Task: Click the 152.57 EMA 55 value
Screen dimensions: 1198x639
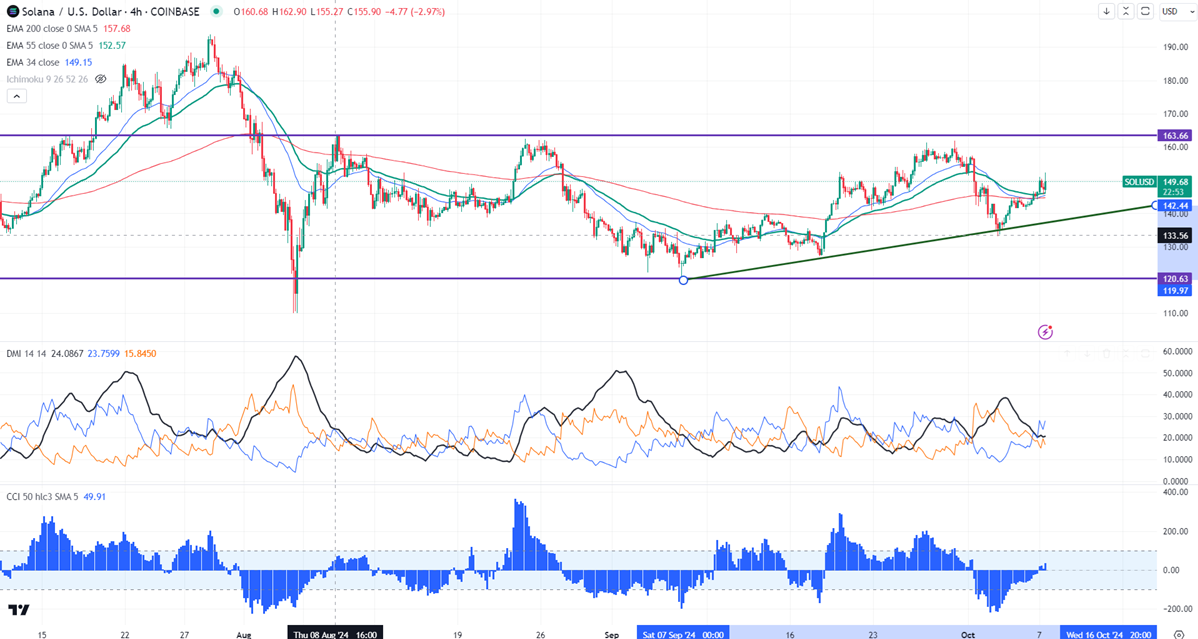Action: (112, 45)
